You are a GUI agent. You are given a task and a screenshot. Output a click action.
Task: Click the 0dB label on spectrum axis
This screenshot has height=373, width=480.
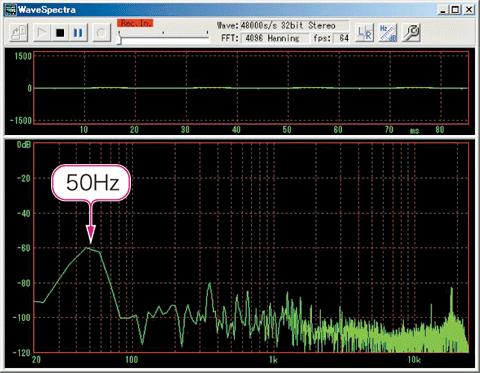(24, 144)
